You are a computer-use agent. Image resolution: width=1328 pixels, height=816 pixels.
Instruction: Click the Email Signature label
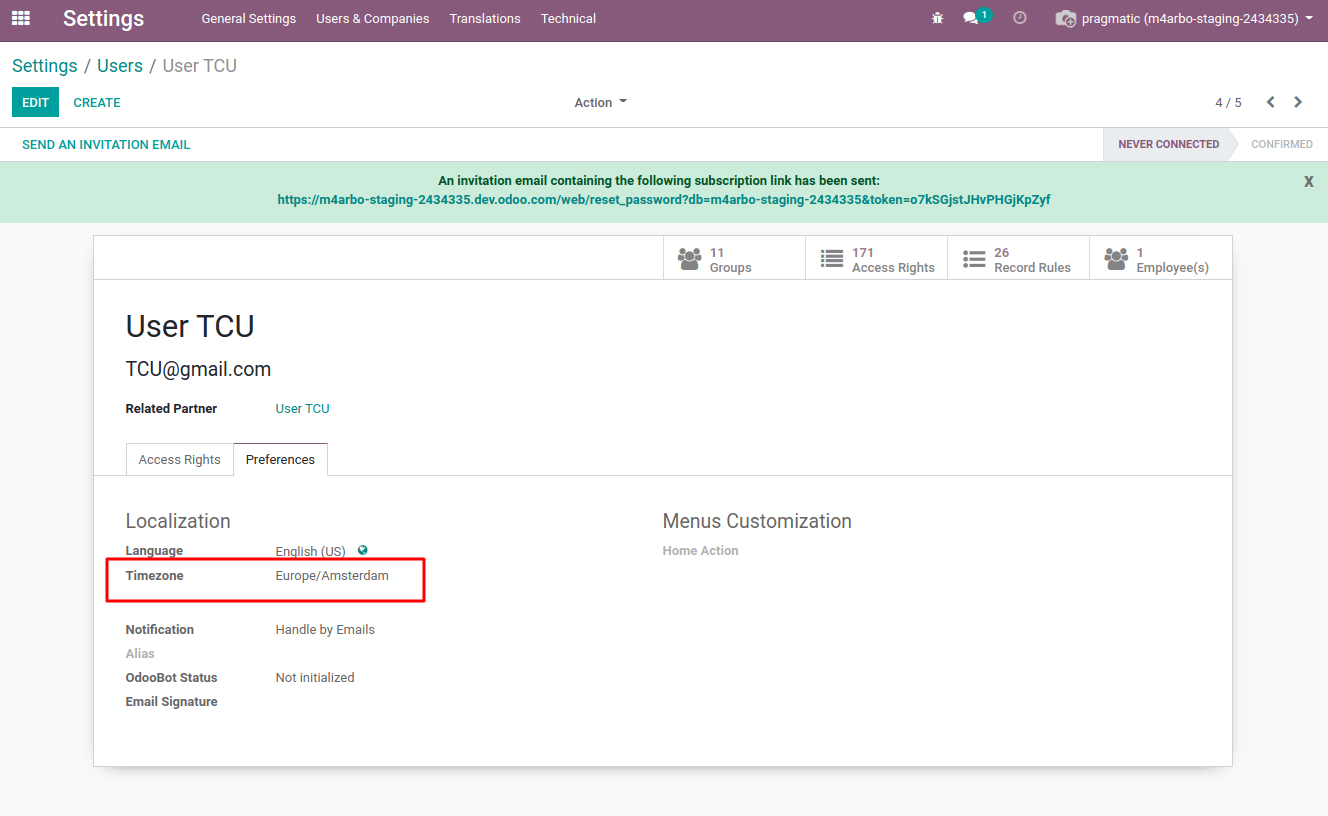coord(171,702)
